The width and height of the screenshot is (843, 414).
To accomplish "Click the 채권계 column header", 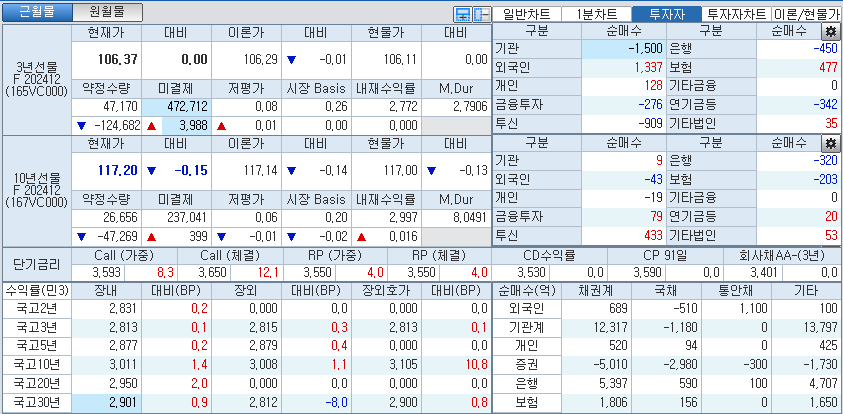I will [596, 291].
